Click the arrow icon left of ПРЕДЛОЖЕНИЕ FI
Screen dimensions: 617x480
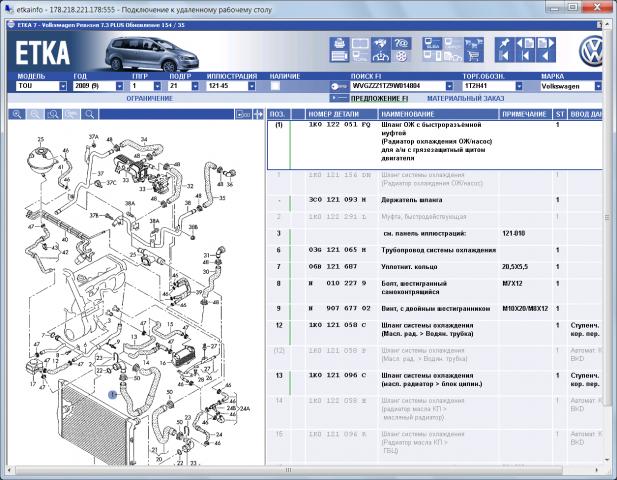click(x=339, y=98)
